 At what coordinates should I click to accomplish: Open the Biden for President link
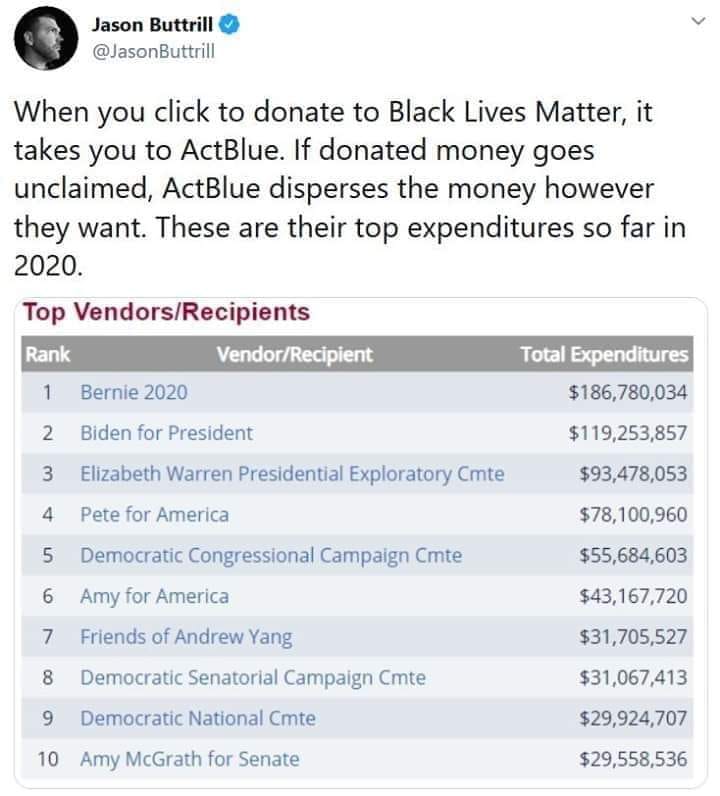167,433
